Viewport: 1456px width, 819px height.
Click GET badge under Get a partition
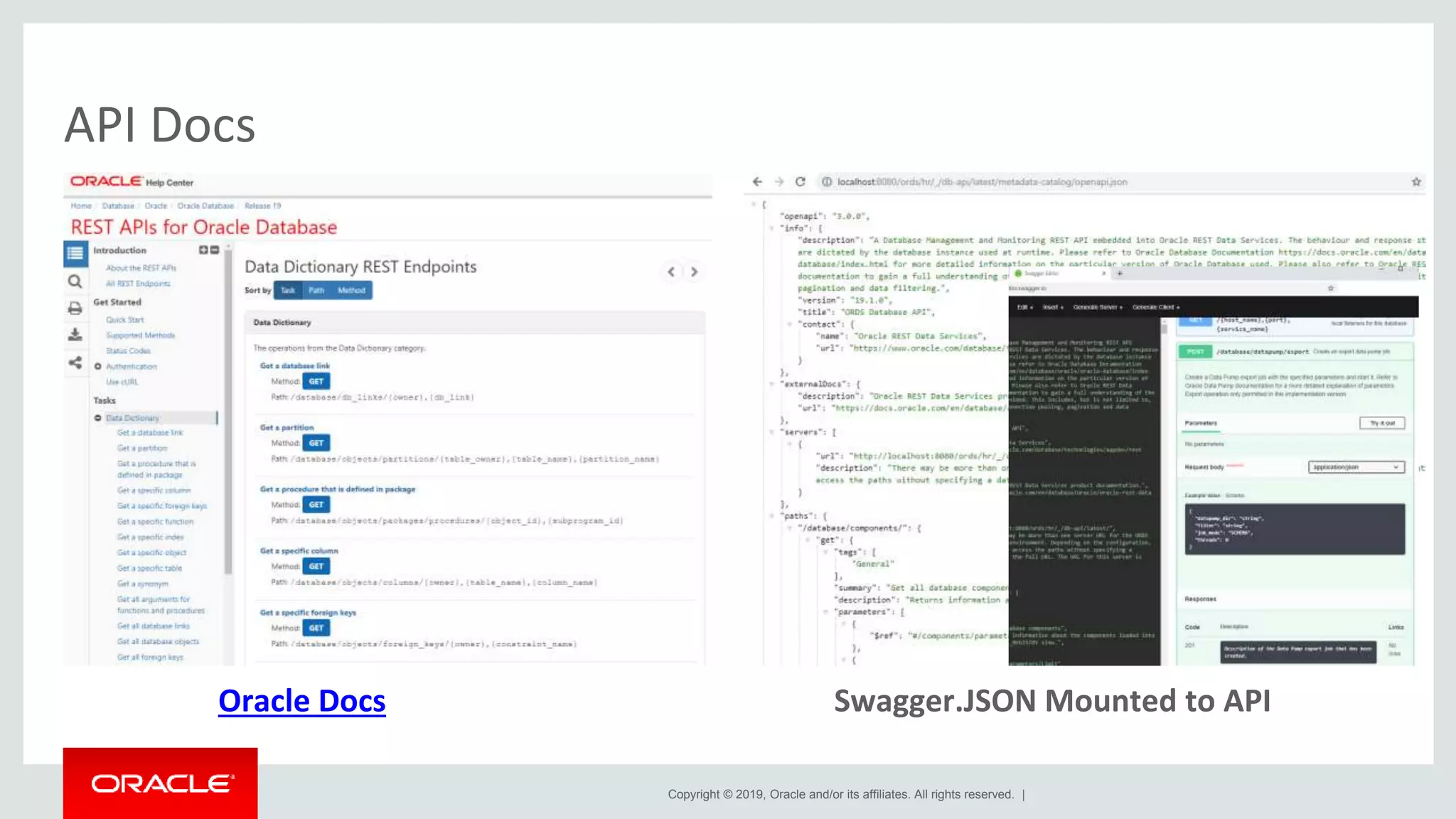(x=316, y=443)
